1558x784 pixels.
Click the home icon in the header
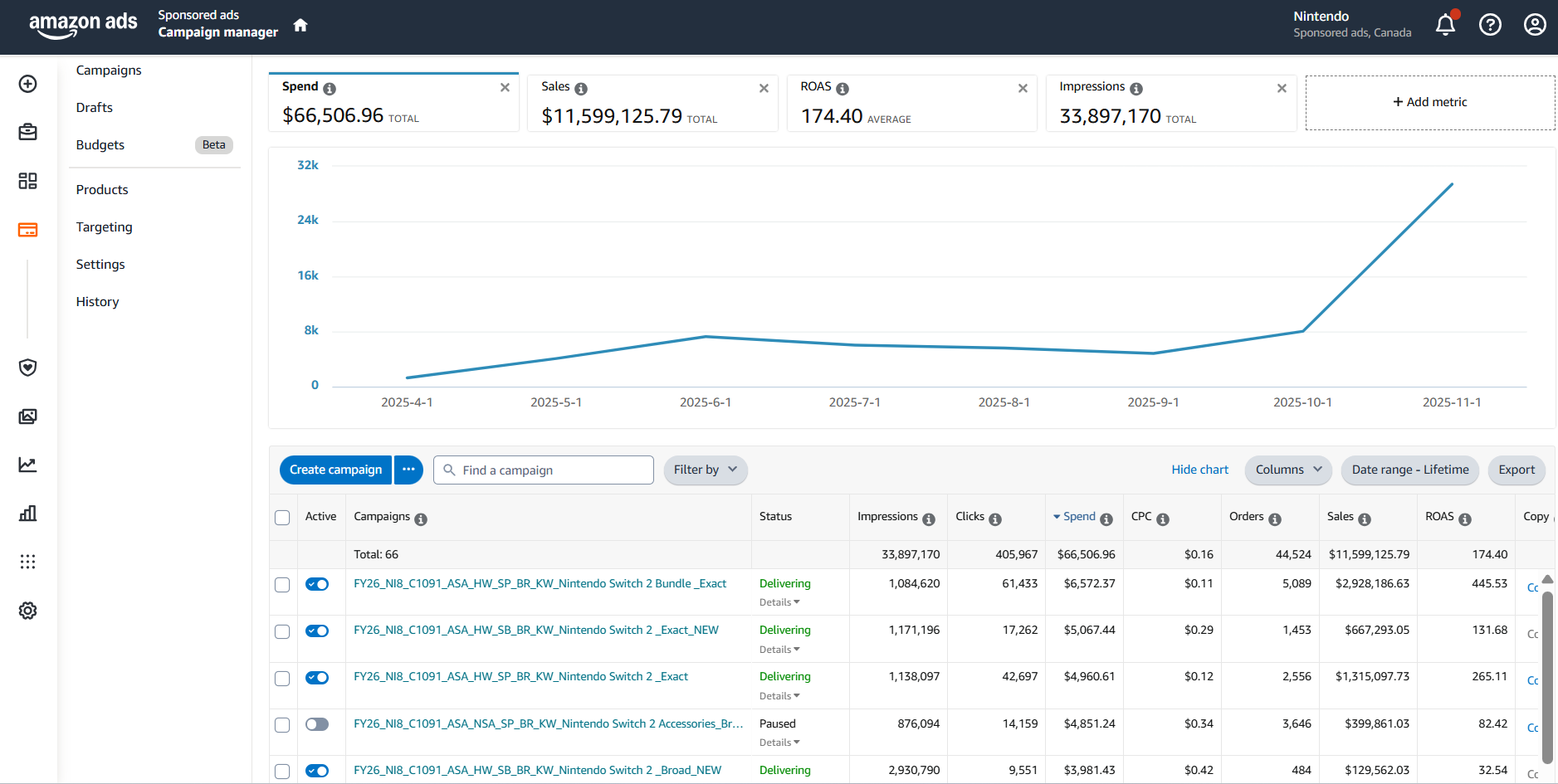[300, 25]
